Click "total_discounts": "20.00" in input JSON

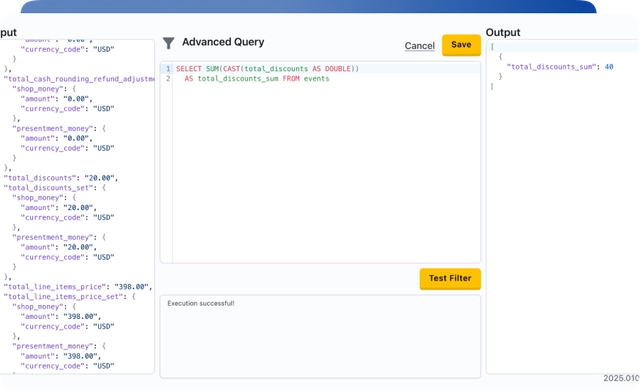[x=61, y=178]
